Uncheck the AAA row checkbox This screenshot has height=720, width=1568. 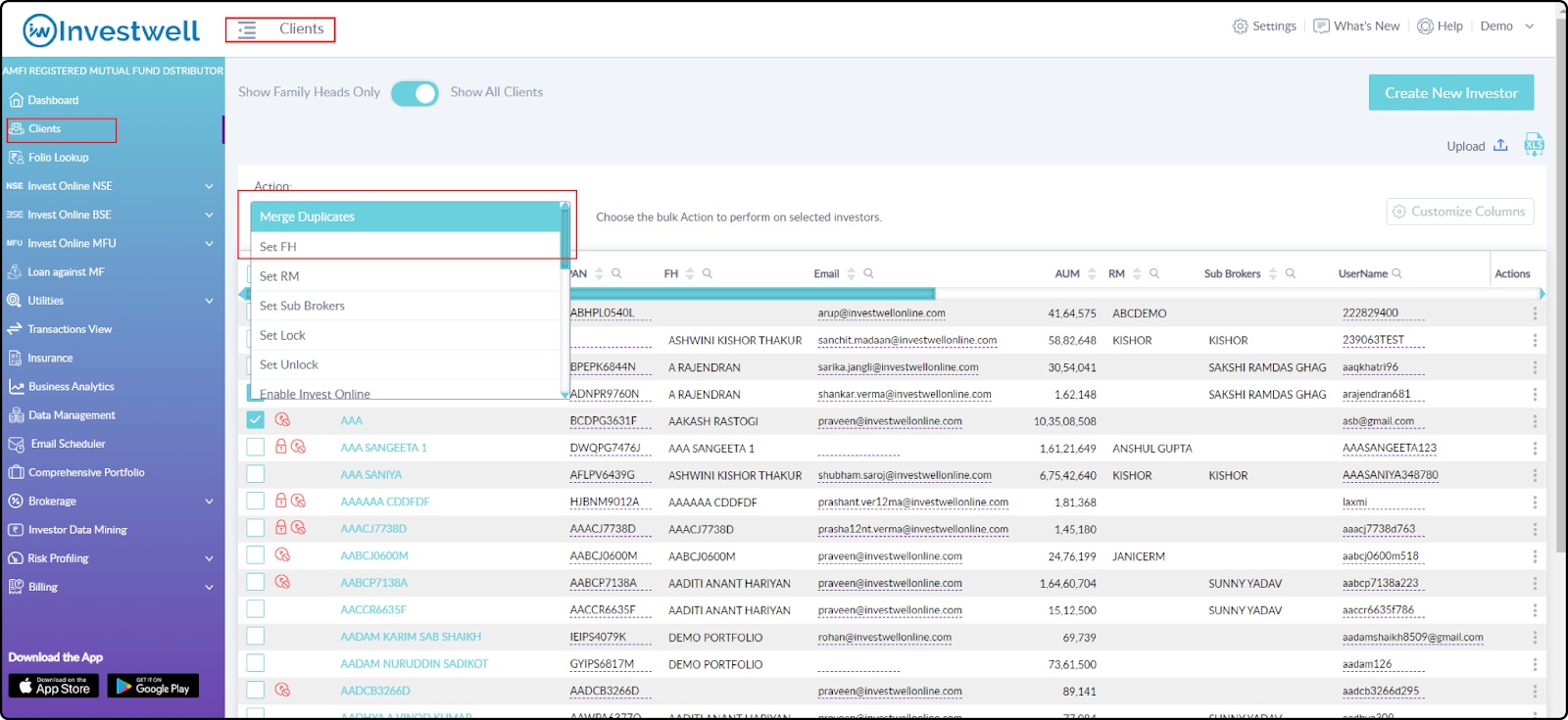point(256,420)
